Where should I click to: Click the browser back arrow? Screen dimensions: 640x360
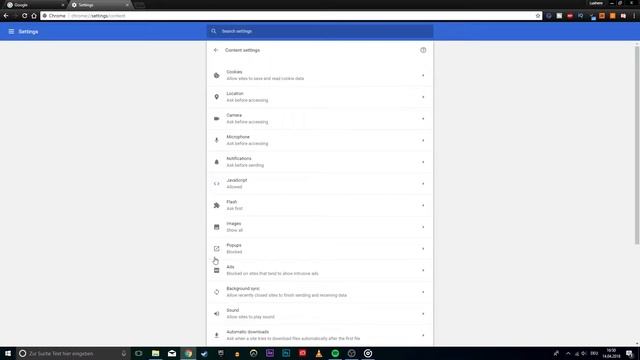tap(6, 16)
